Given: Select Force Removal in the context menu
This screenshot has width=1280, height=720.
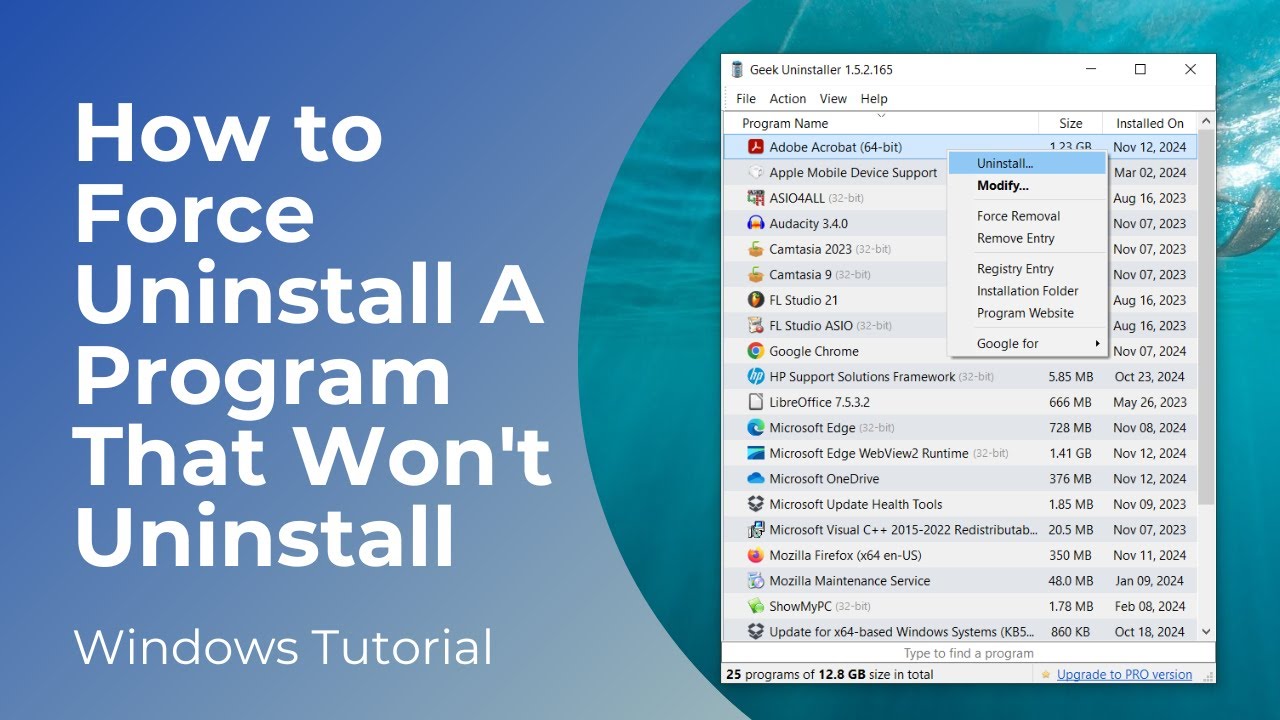Looking at the screenshot, I should pos(1027,216).
